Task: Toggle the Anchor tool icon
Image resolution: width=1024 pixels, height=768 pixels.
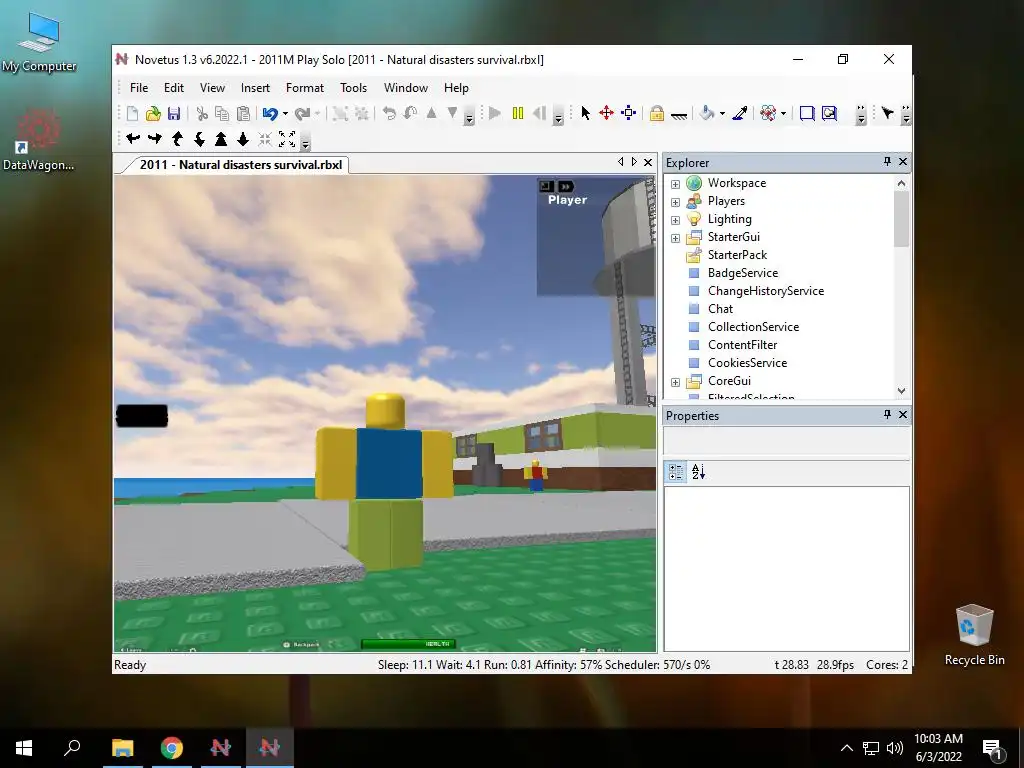Action: coord(679,115)
